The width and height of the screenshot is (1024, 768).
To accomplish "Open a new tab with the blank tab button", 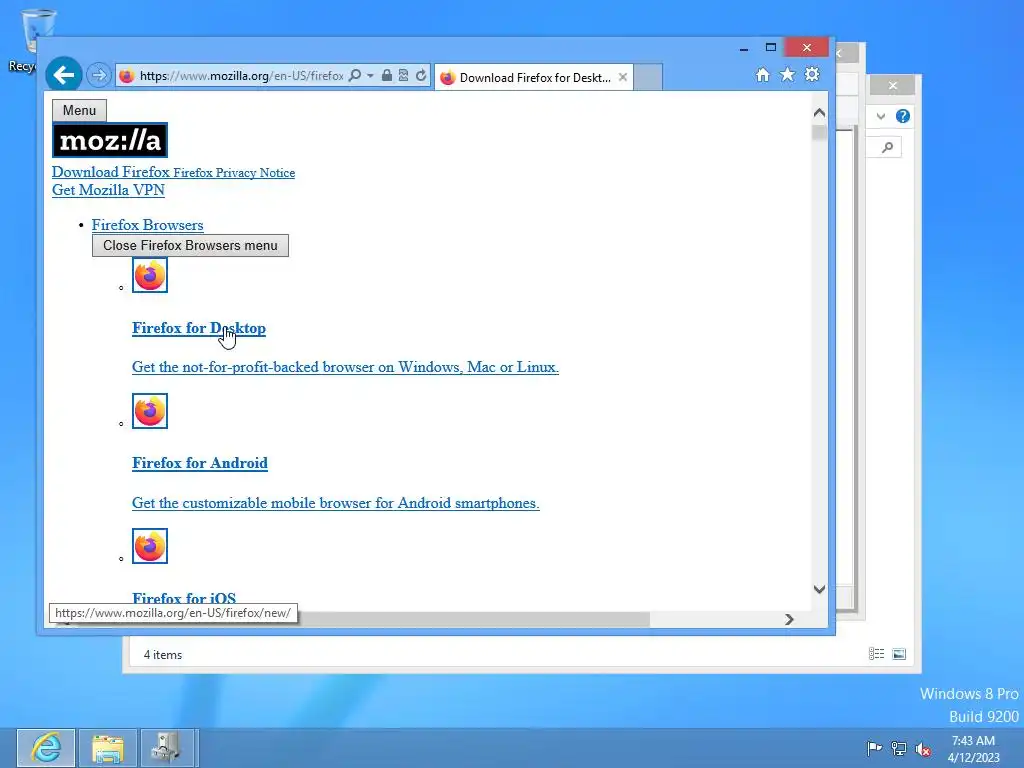I will (x=648, y=77).
